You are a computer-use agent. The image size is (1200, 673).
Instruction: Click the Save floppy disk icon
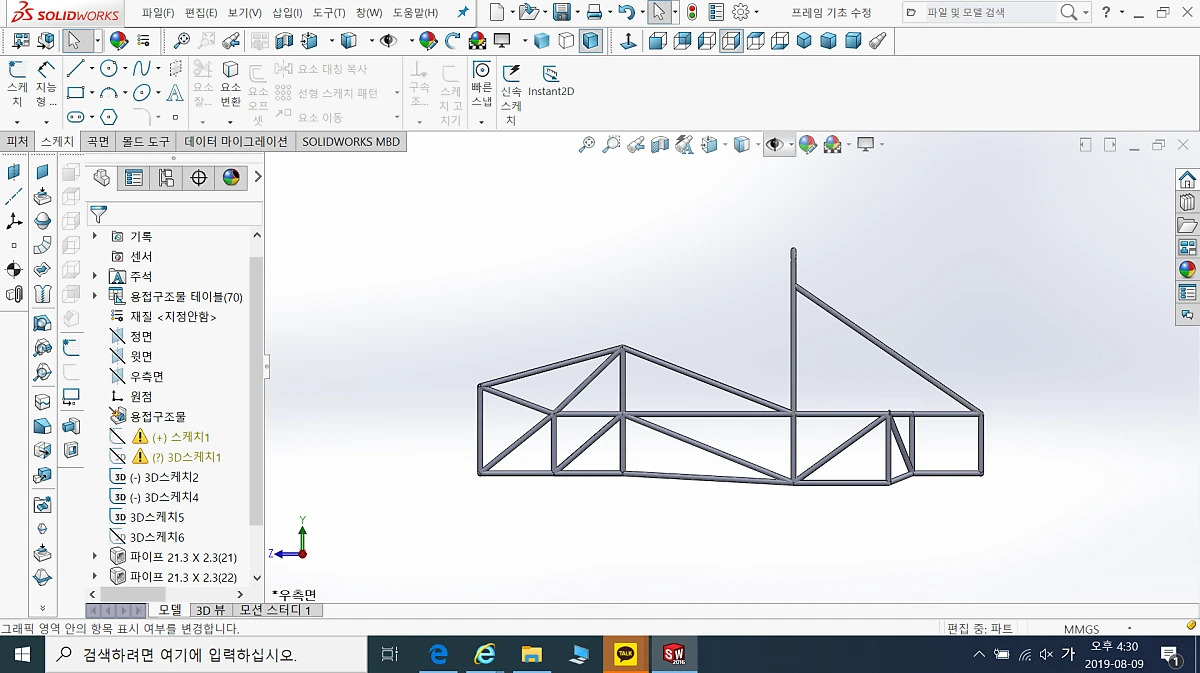pyautogui.click(x=561, y=12)
